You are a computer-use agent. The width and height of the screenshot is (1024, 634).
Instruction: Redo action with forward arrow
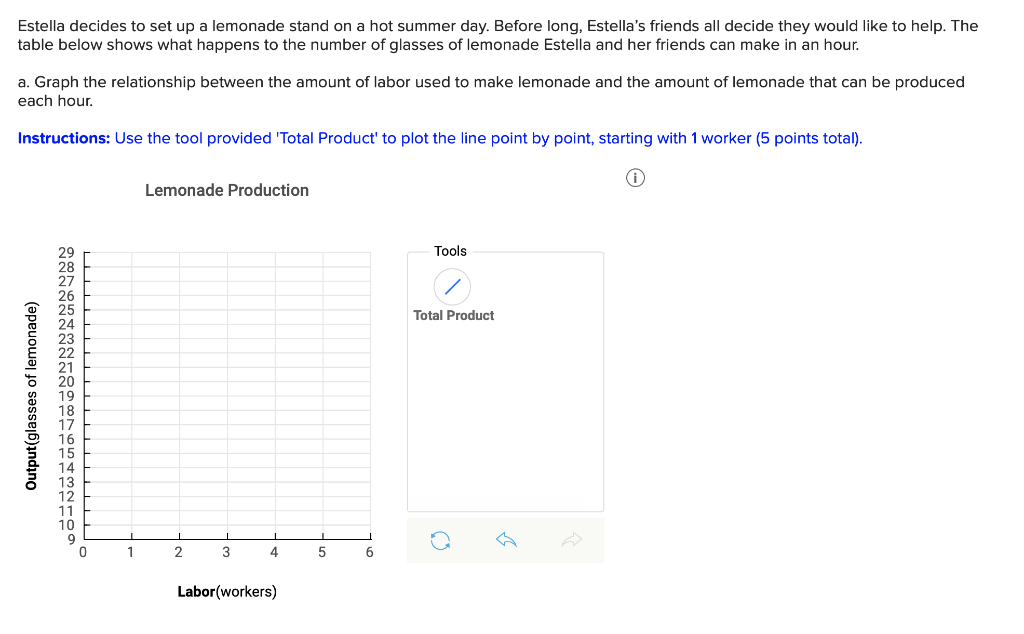[571, 540]
